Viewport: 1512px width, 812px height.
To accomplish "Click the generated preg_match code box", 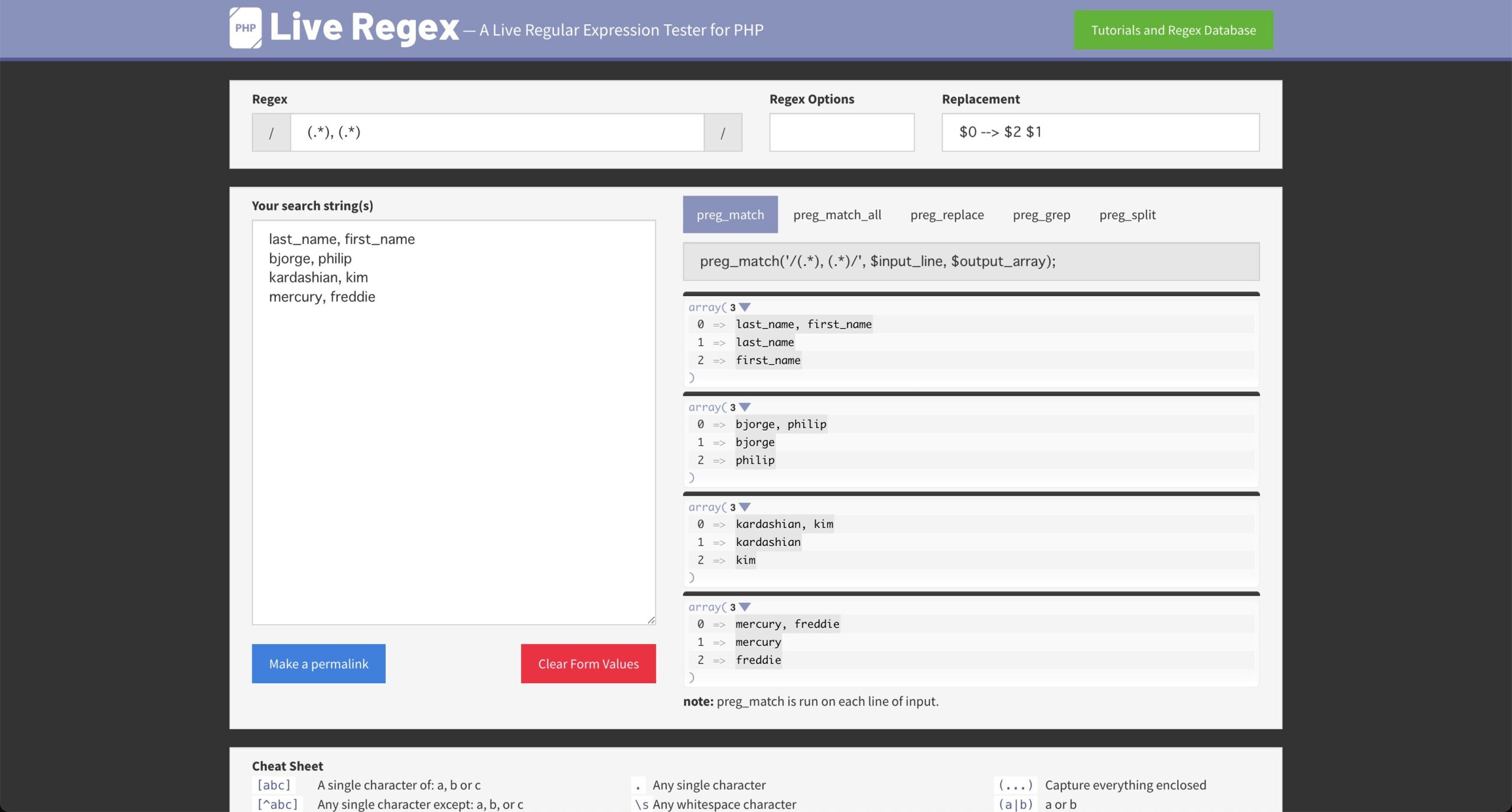I will [970, 261].
